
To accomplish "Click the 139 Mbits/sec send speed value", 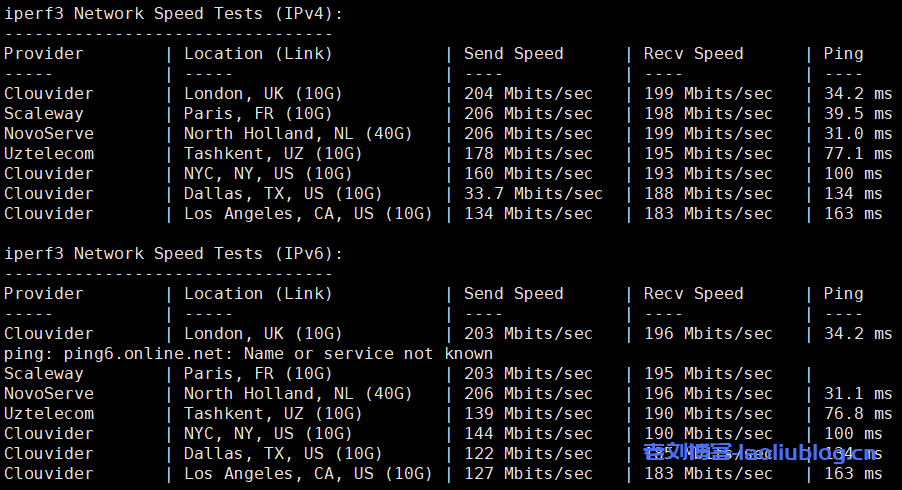I will (x=528, y=413).
